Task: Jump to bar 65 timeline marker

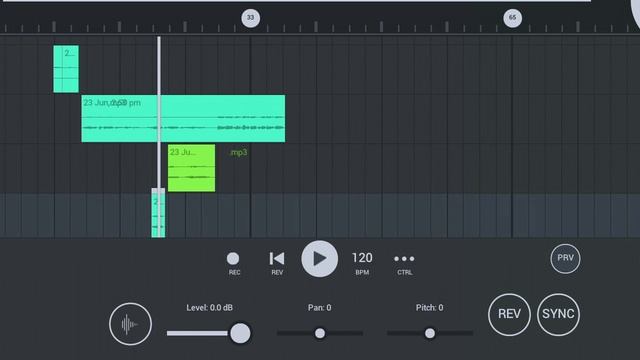Action: pos(513,18)
